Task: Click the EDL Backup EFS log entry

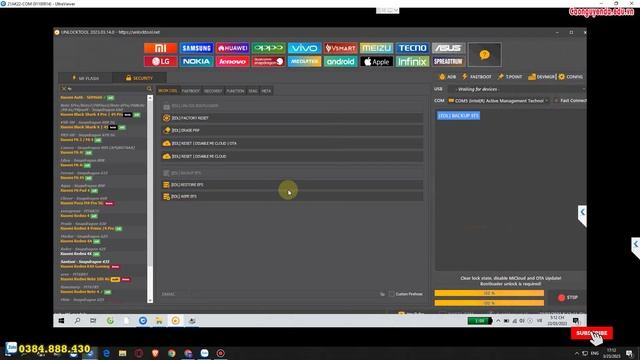Action: [458, 116]
